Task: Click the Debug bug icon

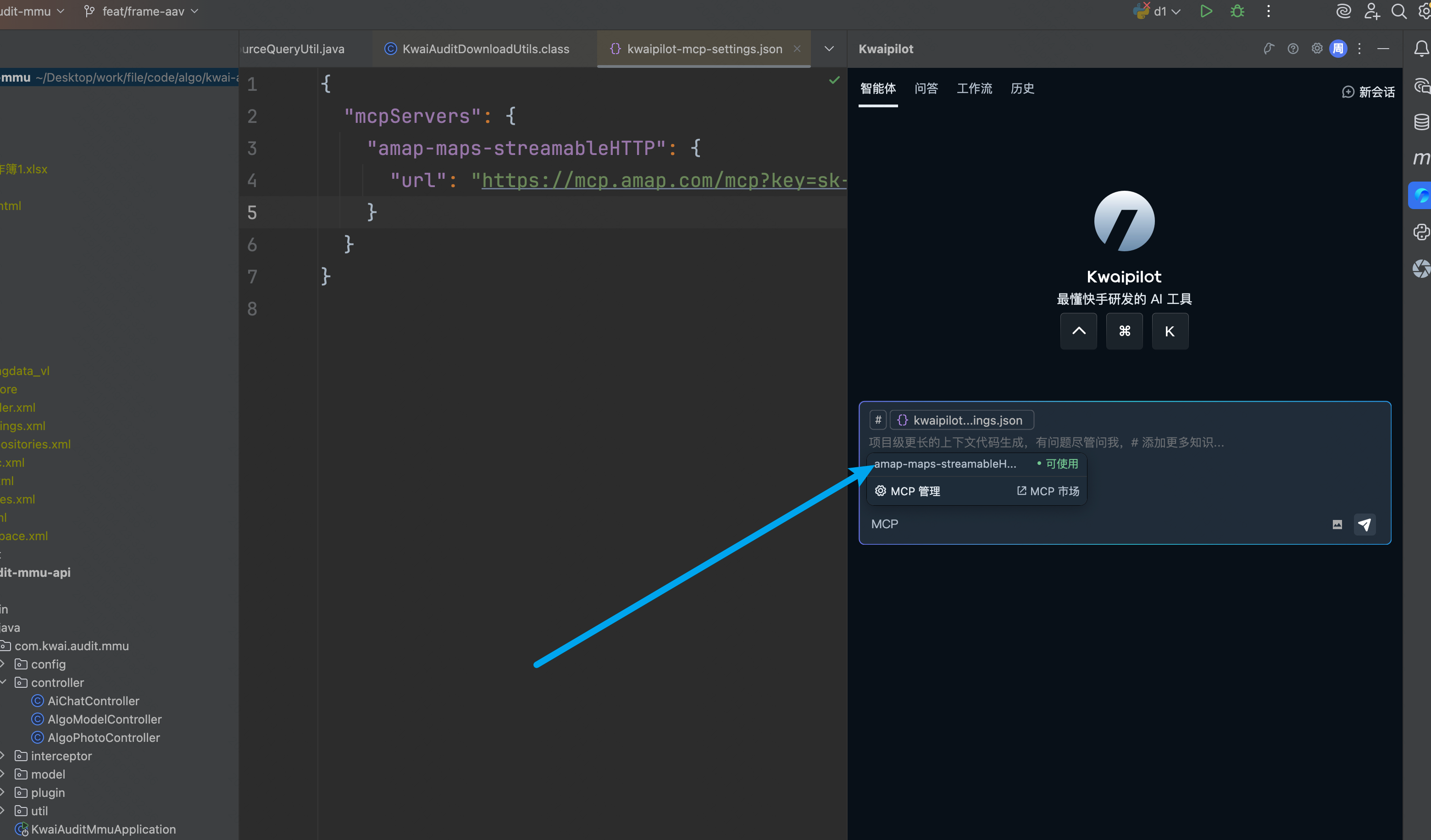Action: click(x=1237, y=11)
